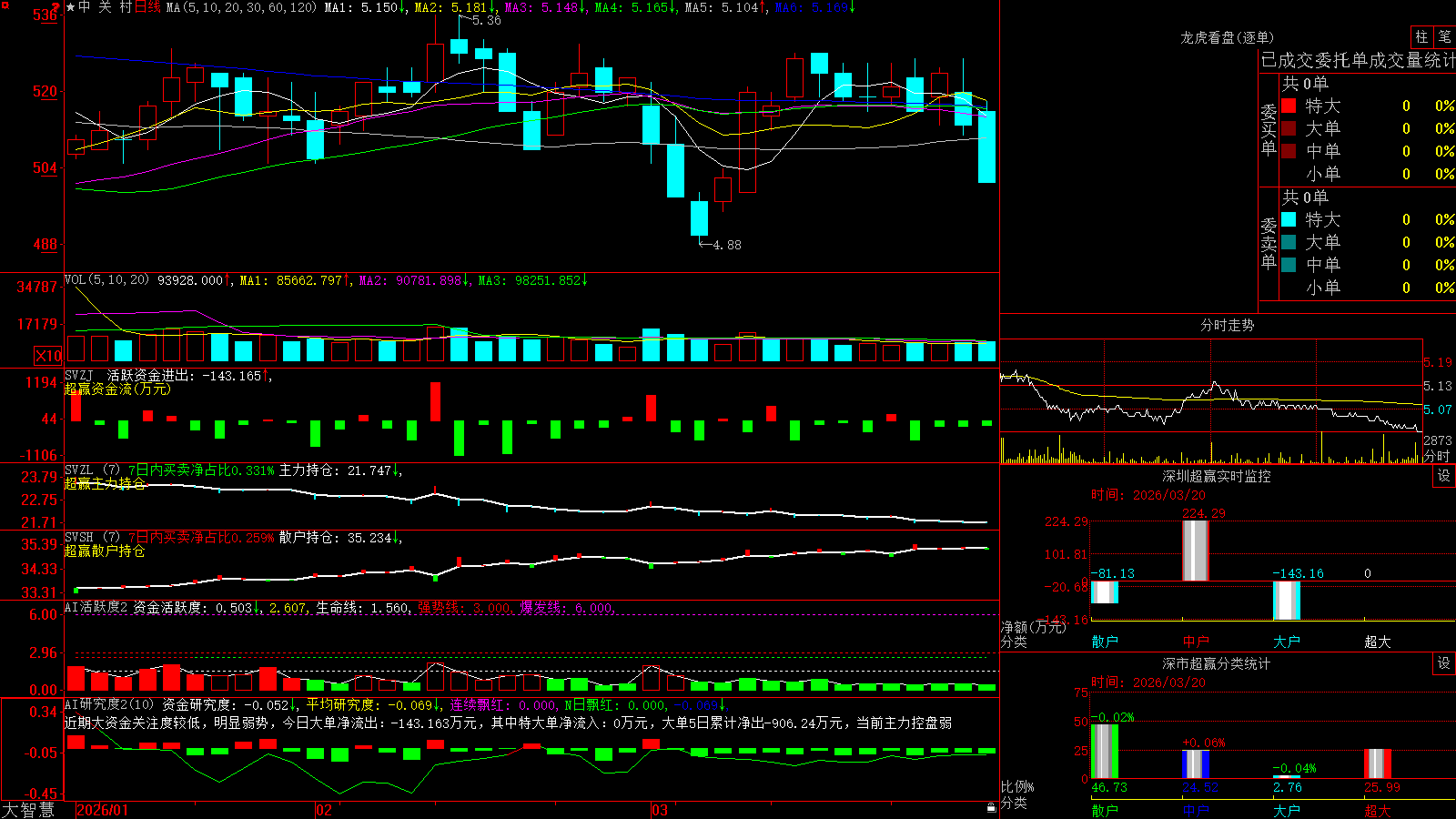Click the teal 中单 sell-order swatch
This screenshot has width=1456, height=819.
pos(1289,264)
